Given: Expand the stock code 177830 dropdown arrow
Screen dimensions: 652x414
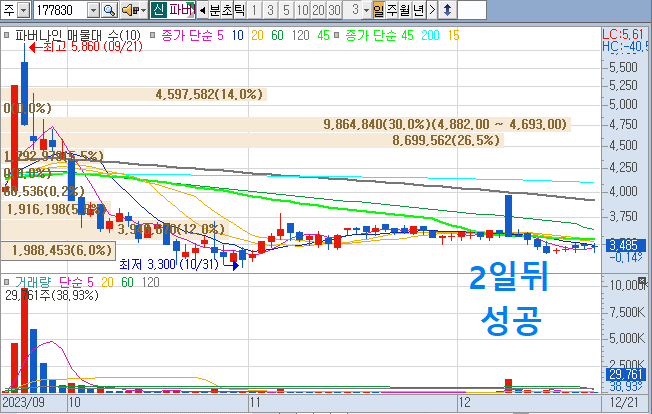Looking at the screenshot, I should (94, 10).
